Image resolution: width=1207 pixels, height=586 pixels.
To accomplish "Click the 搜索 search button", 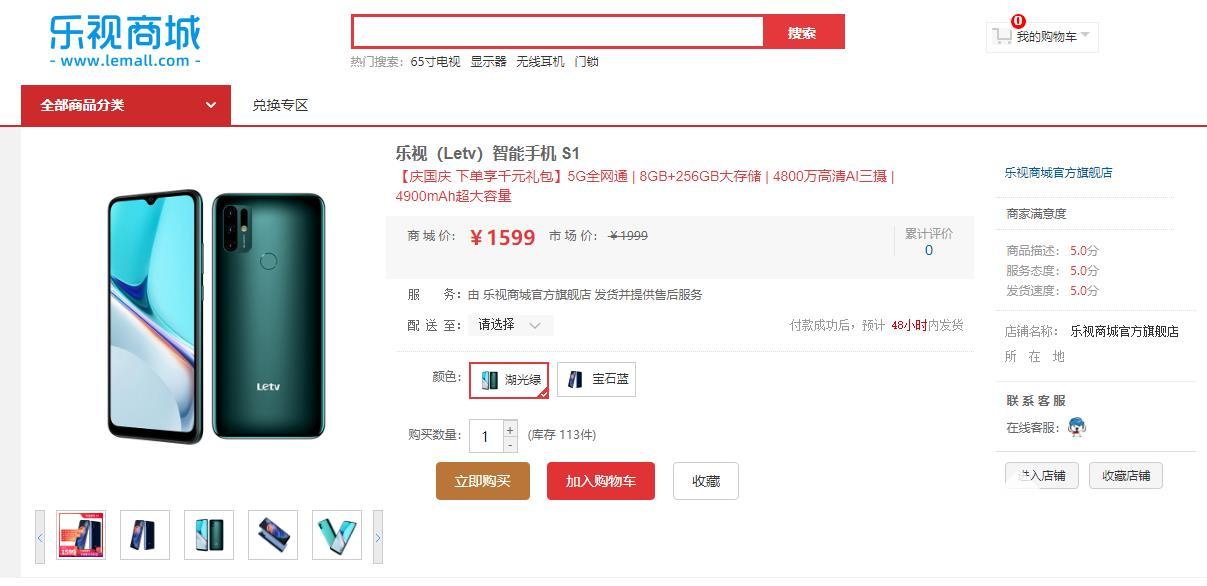I will pos(803,32).
